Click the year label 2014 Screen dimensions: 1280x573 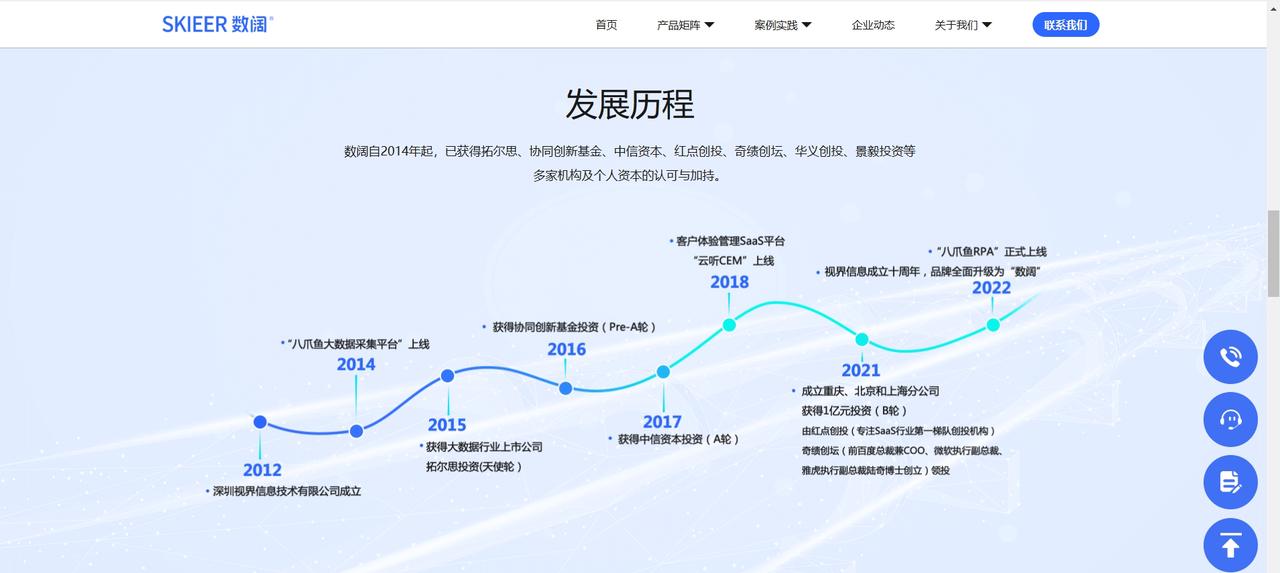[356, 364]
